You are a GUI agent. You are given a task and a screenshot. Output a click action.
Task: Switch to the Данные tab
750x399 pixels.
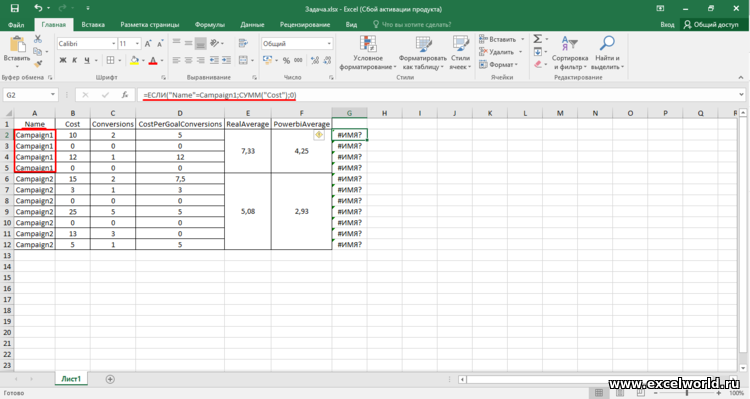point(252,24)
